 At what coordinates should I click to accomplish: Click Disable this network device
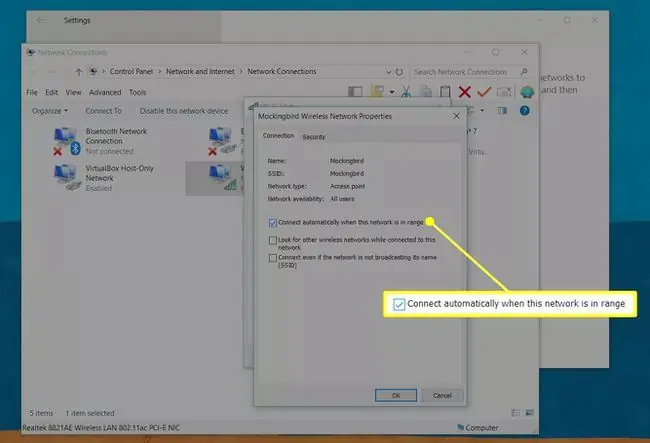184,111
